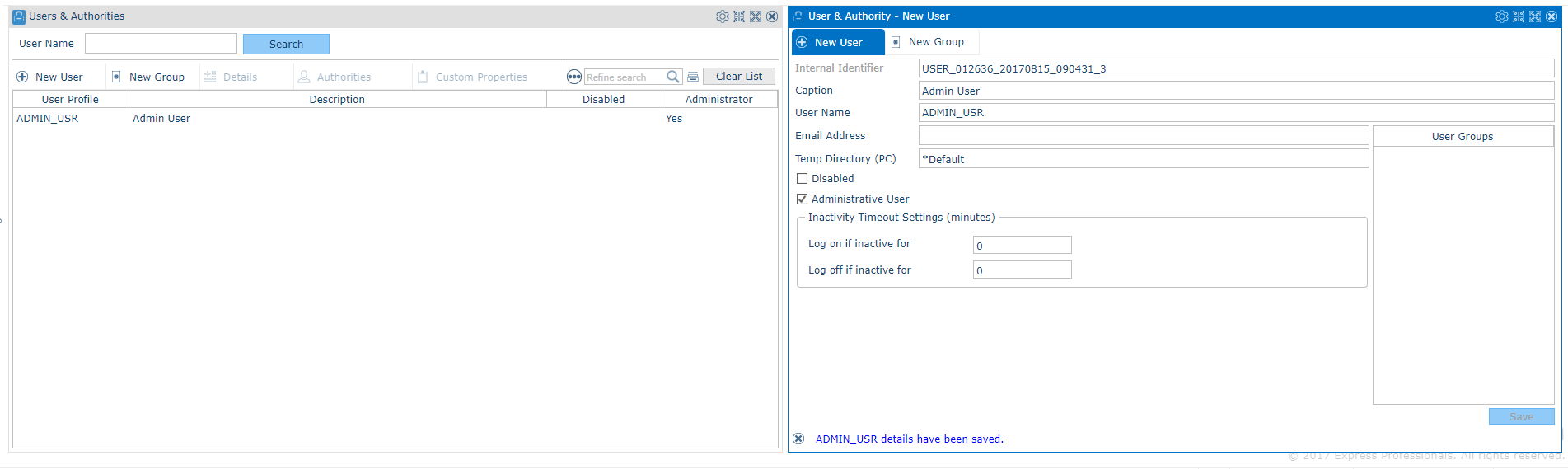Screen dimensions: 1568x469
Task: Open the Authorities toolbar option
Action: point(335,77)
